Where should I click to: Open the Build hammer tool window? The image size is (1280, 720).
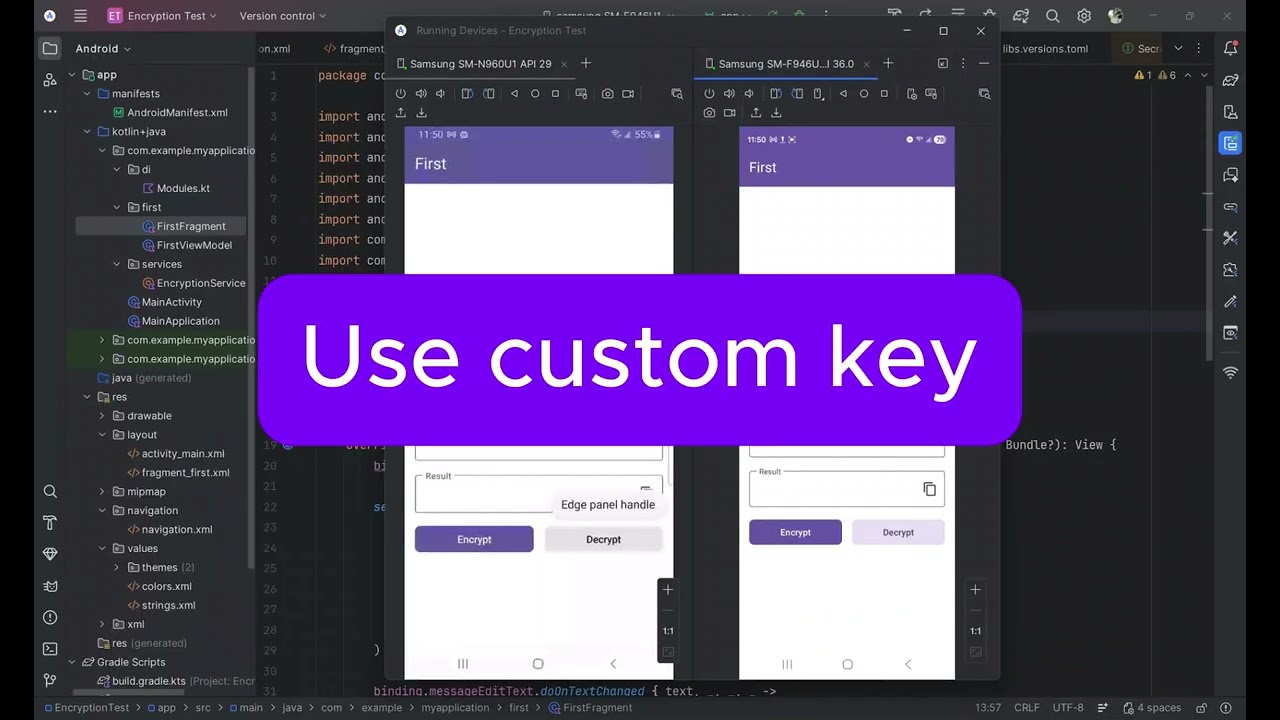(50, 523)
